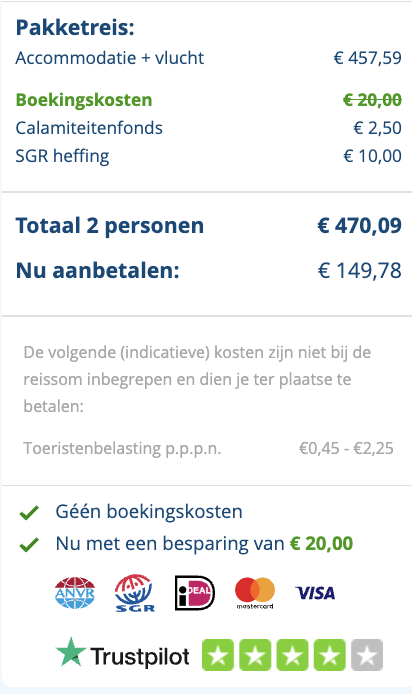Click the VISA logo
This screenshot has height=694, width=412.
[x=315, y=593]
